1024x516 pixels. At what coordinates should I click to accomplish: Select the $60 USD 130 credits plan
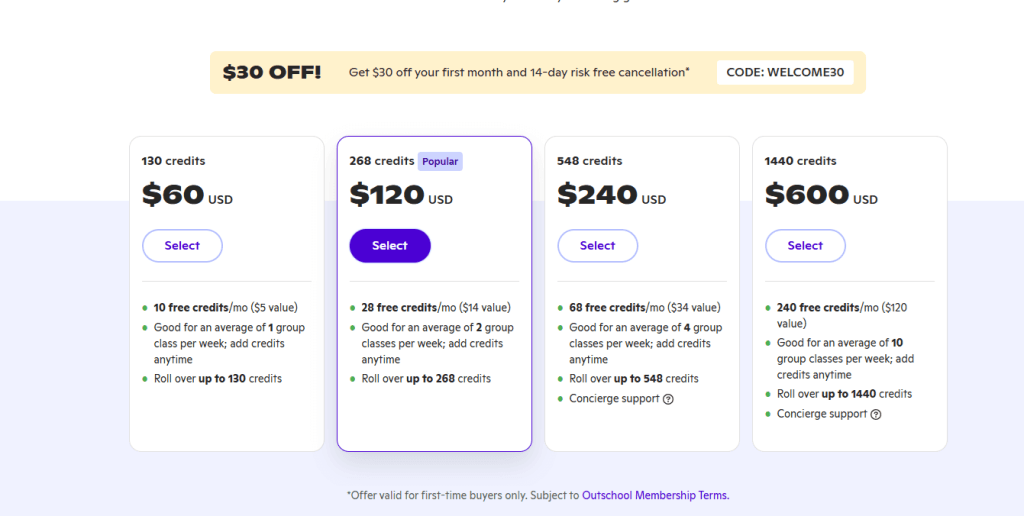[182, 246]
